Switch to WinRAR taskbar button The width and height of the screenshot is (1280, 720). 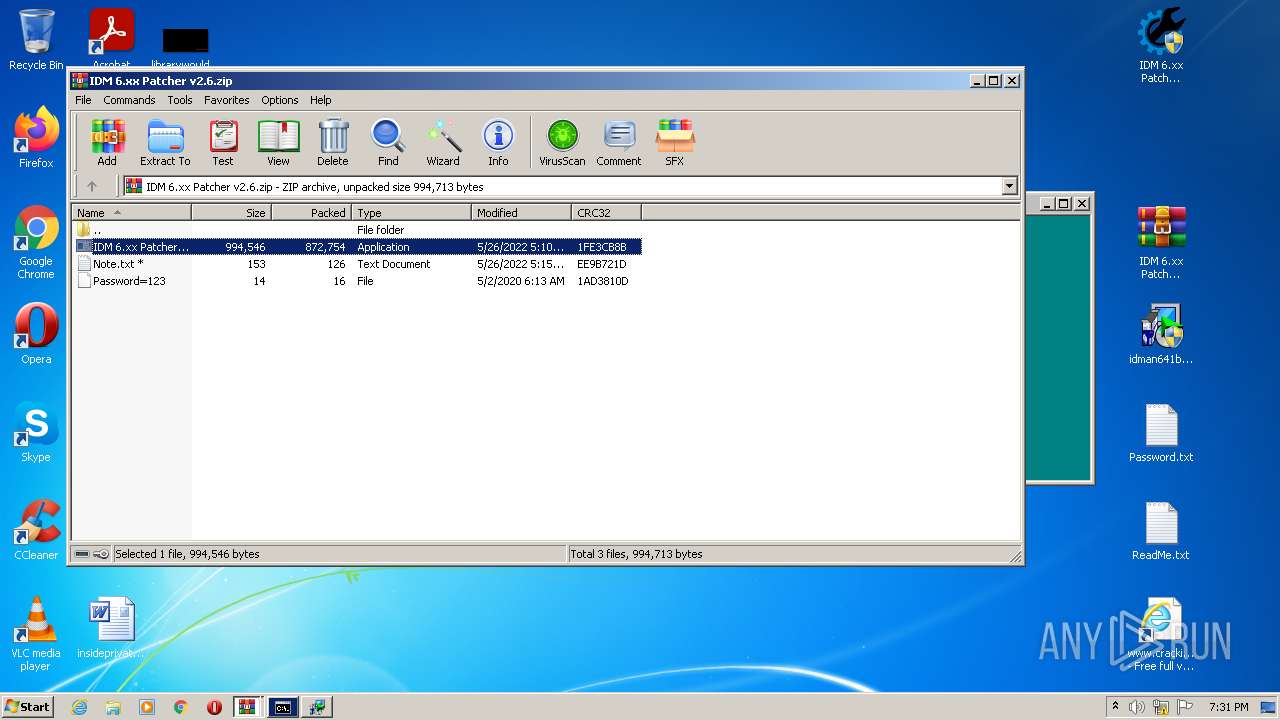(x=248, y=707)
